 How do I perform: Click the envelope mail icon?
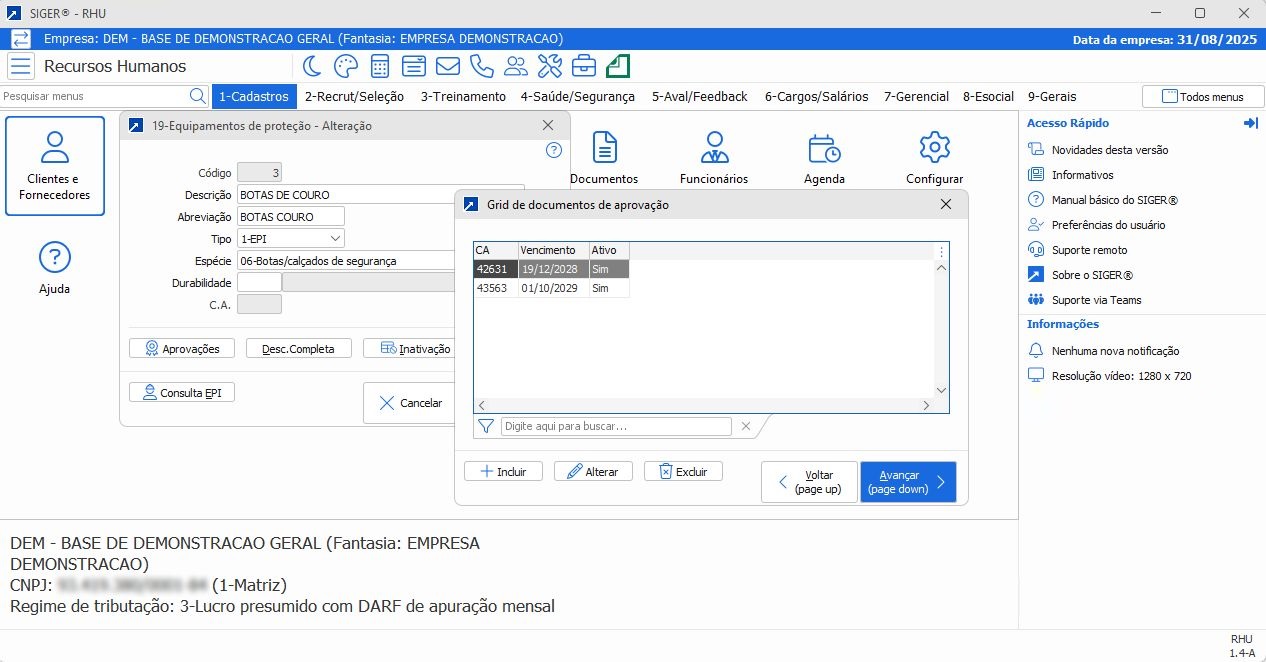(x=447, y=66)
